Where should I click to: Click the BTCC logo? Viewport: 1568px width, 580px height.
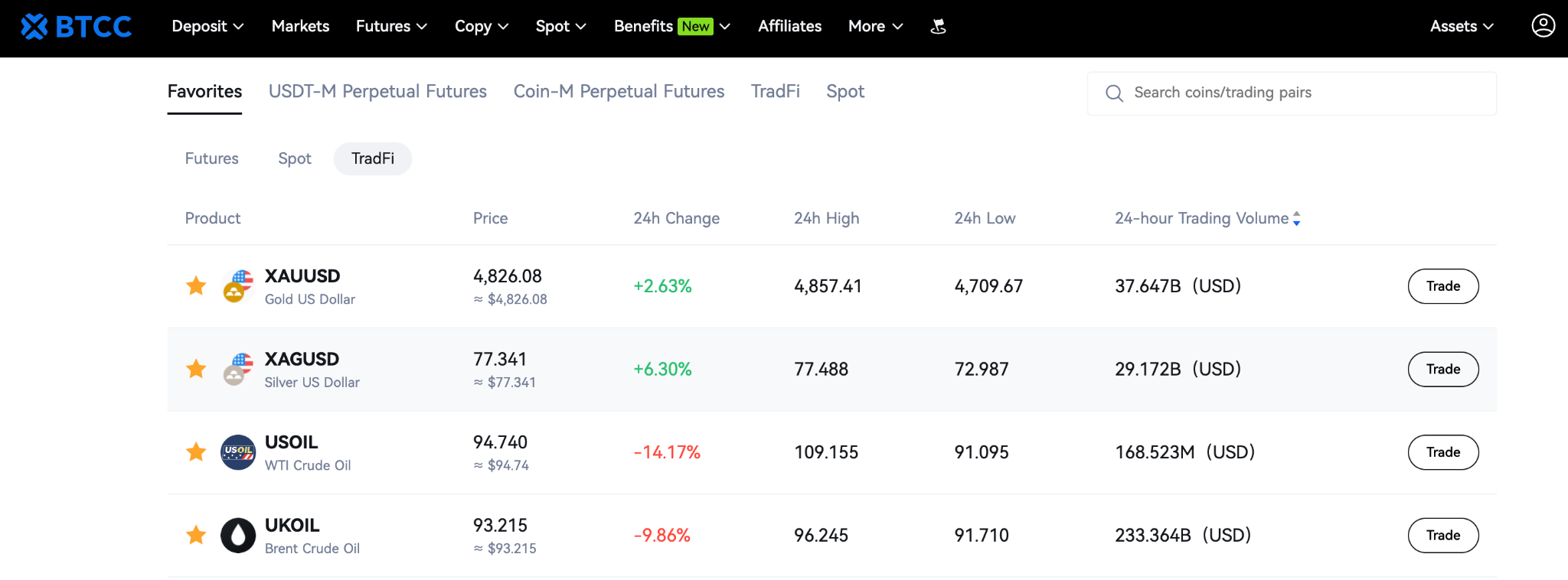[76, 27]
